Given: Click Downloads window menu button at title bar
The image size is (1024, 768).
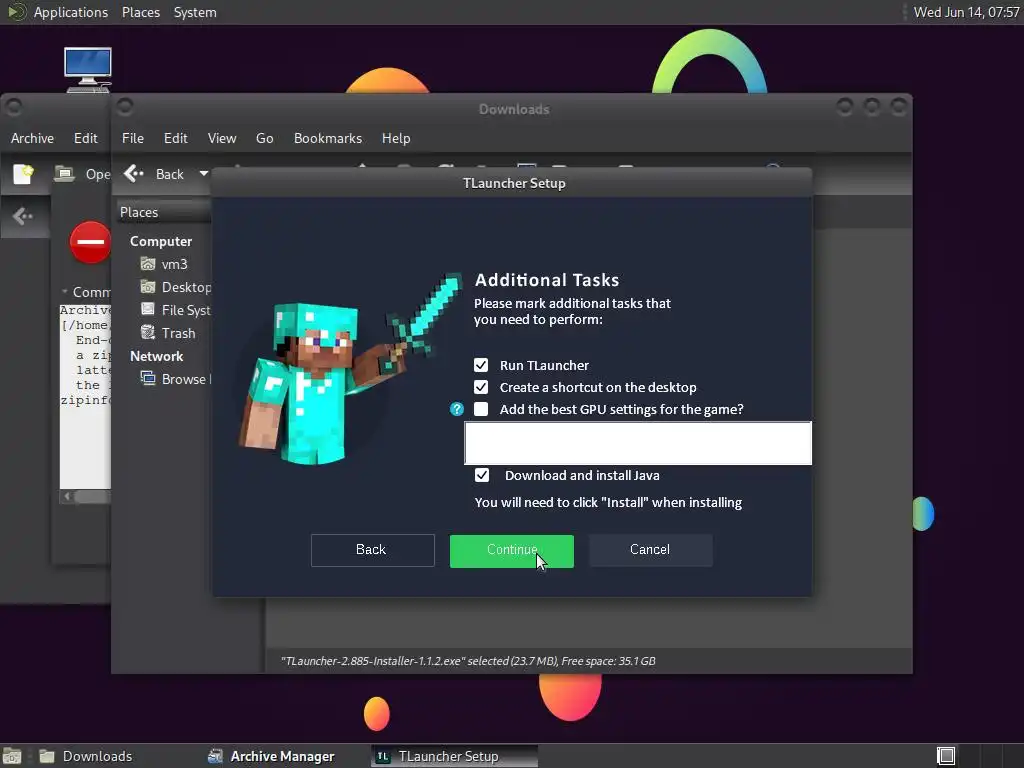Looking at the screenshot, I should click(x=125, y=106).
